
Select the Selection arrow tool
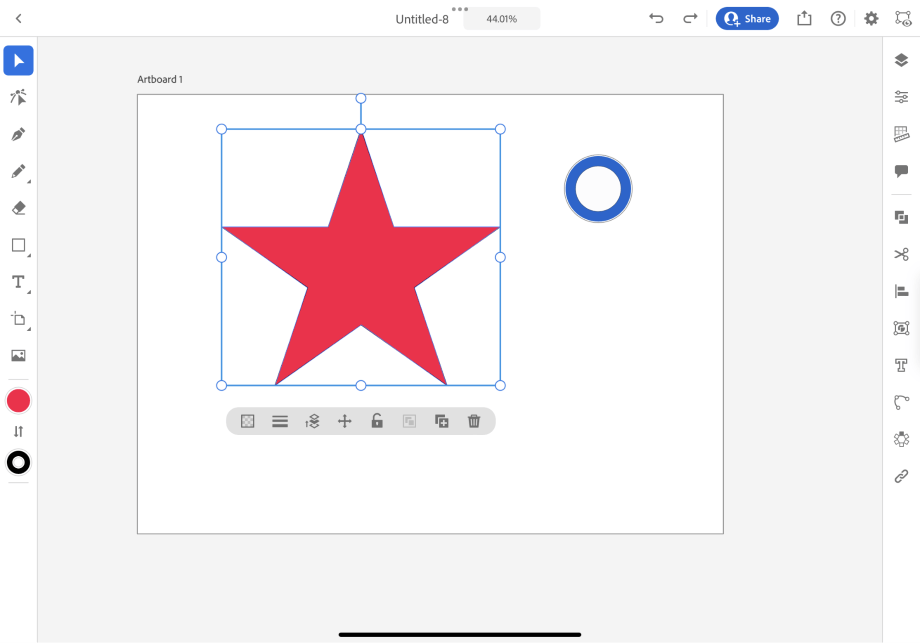pyautogui.click(x=18, y=60)
